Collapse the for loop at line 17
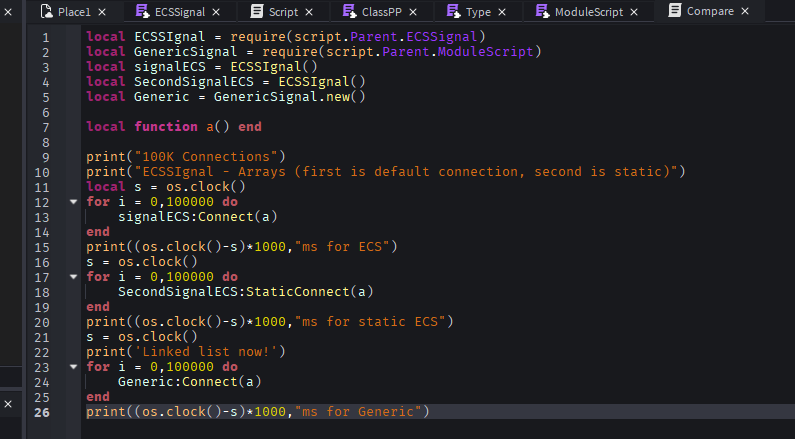This screenshot has width=795, height=439. coord(74,277)
